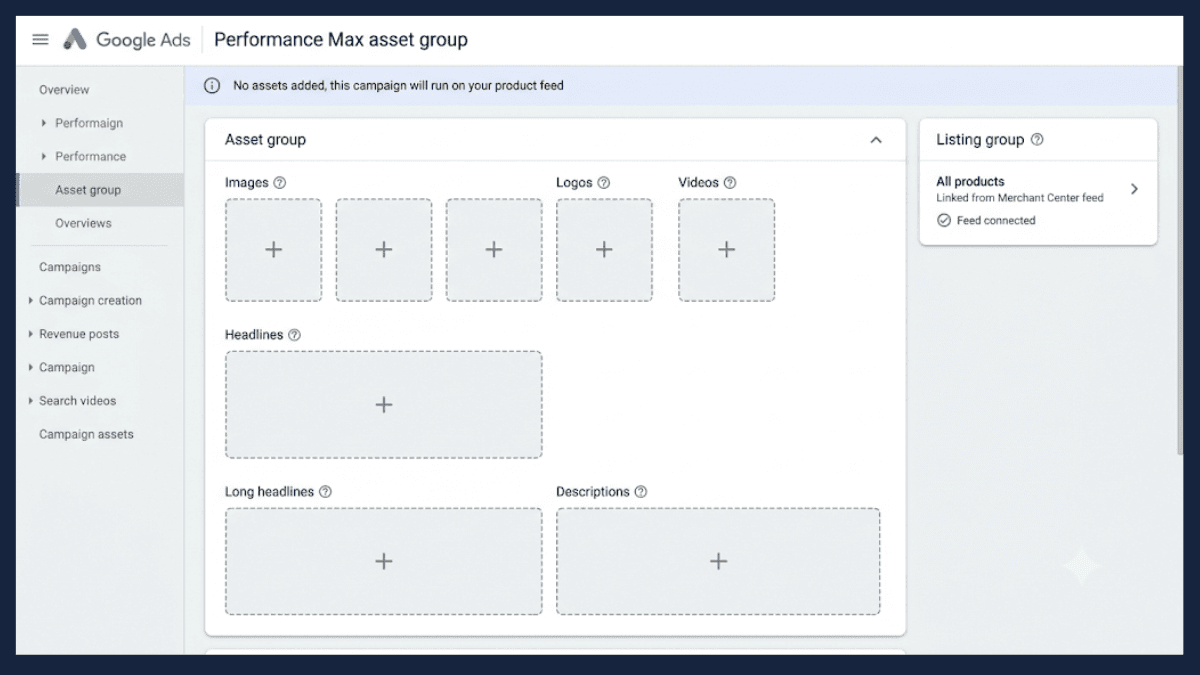Open Overviews in sidebar
This screenshot has width=1200, height=675.
(83, 223)
